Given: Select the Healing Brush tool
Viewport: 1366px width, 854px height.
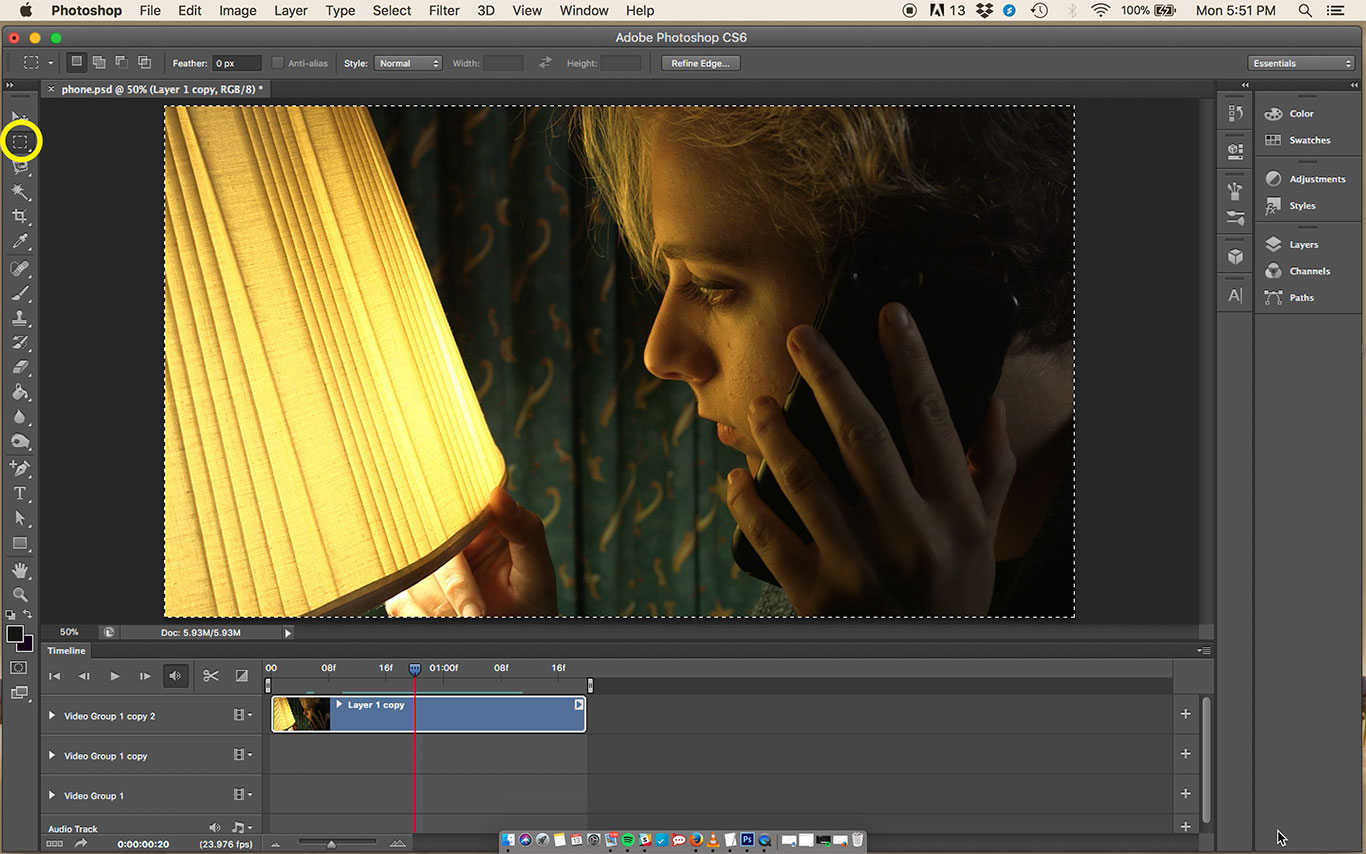Looking at the screenshot, I should (20, 269).
